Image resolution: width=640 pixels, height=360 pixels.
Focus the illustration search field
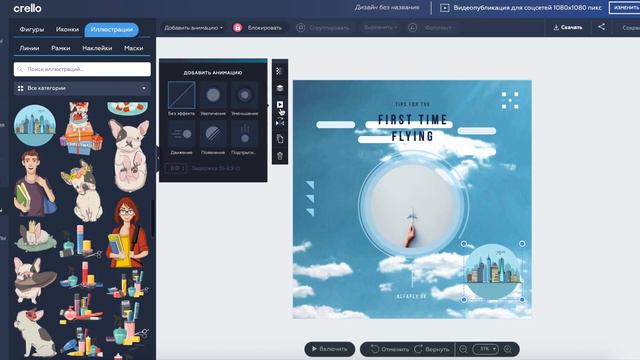[82, 69]
